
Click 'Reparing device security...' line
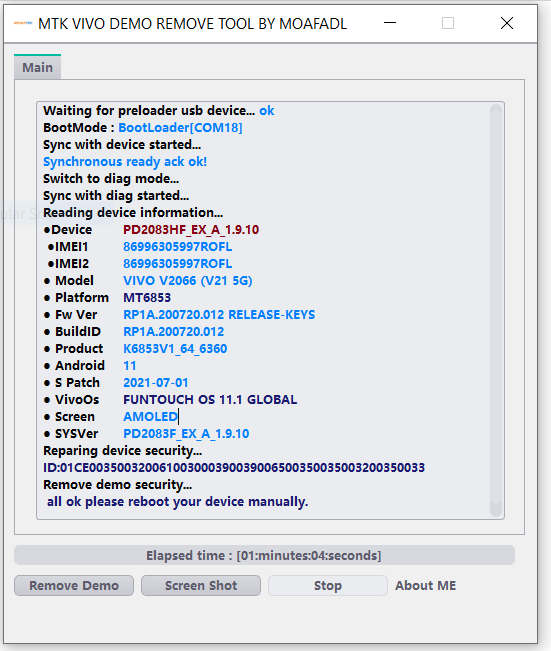click(122, 450)
